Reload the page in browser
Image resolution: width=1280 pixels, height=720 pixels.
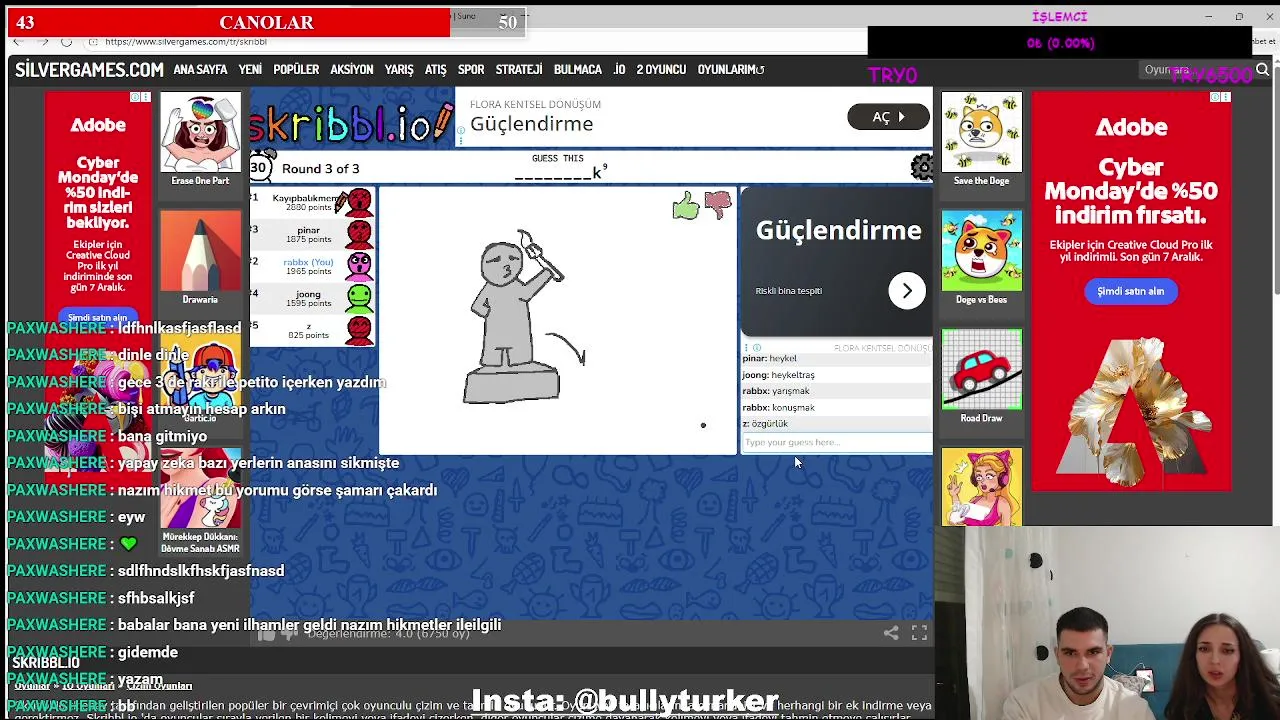tap(66, 42)
